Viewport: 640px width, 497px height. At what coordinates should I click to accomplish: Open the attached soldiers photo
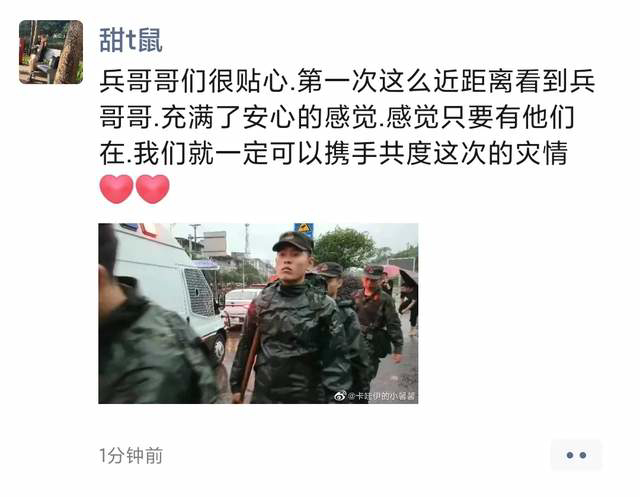tap(258, 313)
